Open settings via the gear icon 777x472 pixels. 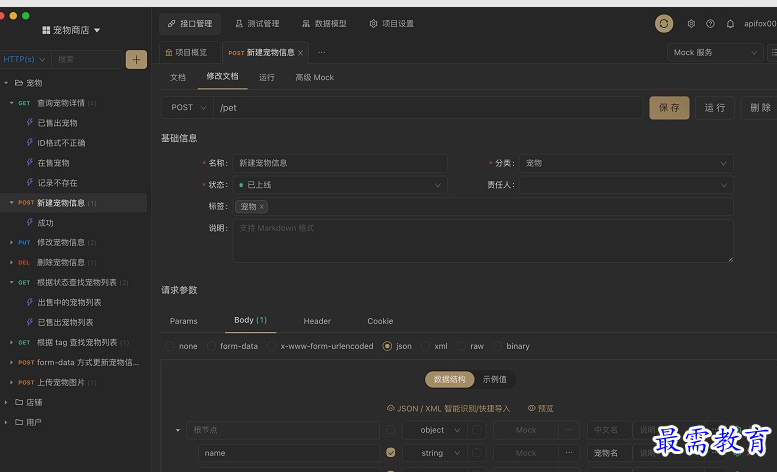click(691, 23)
